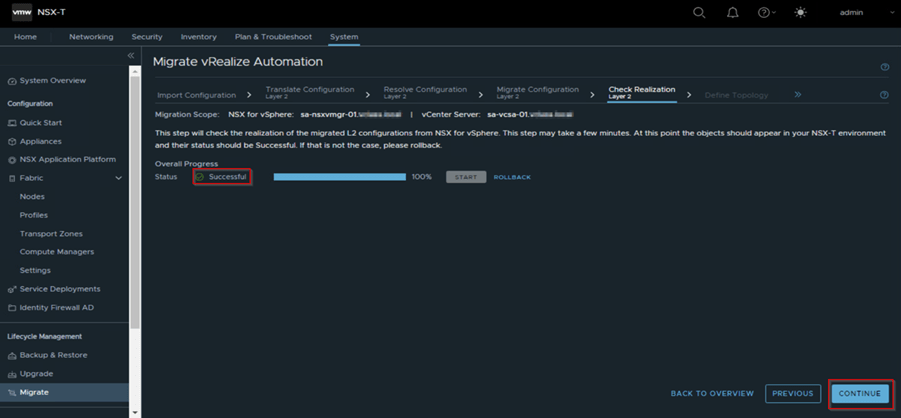Switch to the Plan & Troubleshoot tab
This screenshot has height=418, width=901.
(x=273, y=37)
